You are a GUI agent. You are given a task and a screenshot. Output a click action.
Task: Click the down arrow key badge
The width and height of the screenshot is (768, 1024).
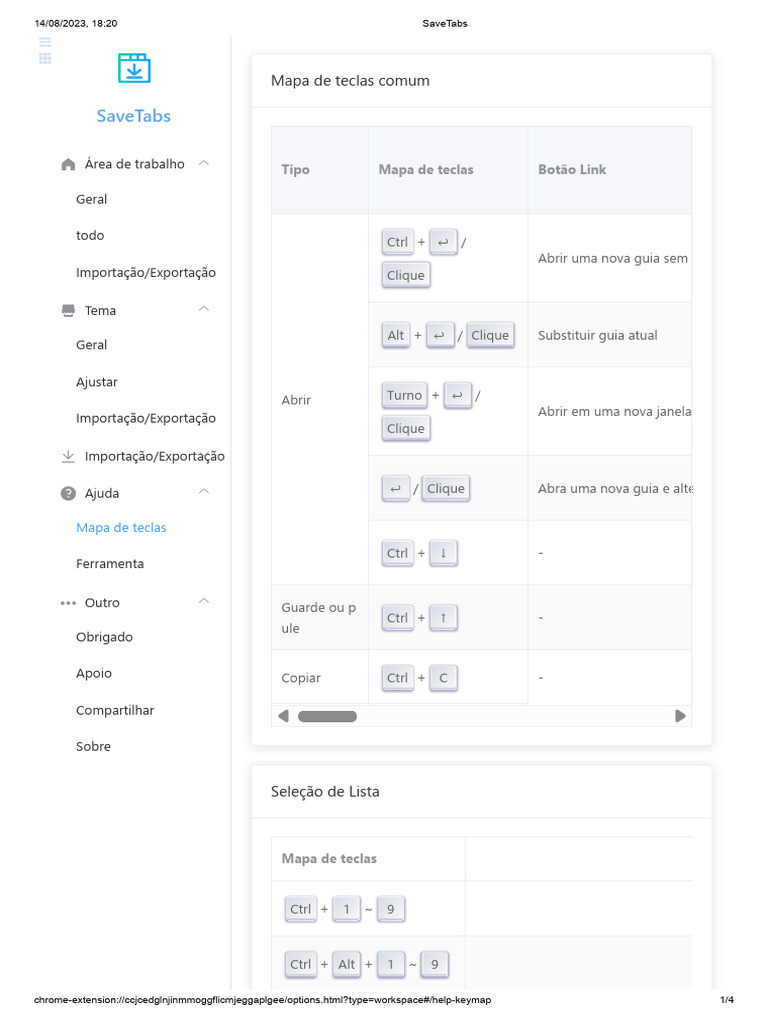[443, 553]
